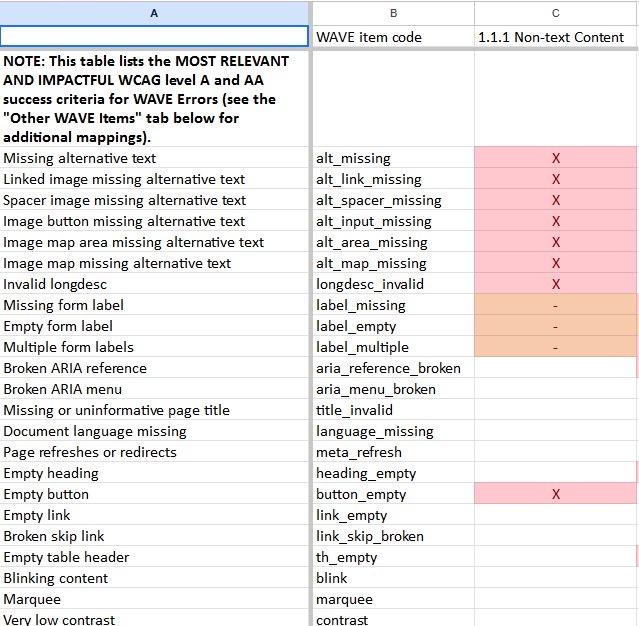This screenshot has height=626, width=639.
Task: Select the 'Multiple form labels' cell
Action: [x=154, y=347]
